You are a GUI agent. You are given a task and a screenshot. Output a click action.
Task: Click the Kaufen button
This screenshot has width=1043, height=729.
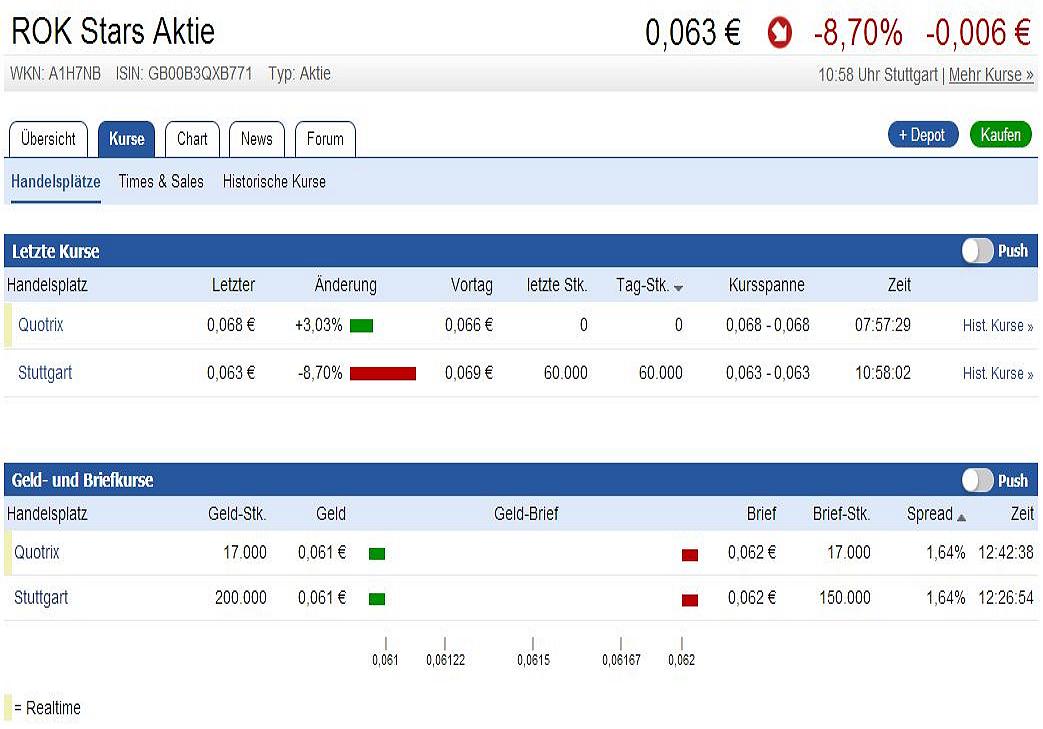1000,134
